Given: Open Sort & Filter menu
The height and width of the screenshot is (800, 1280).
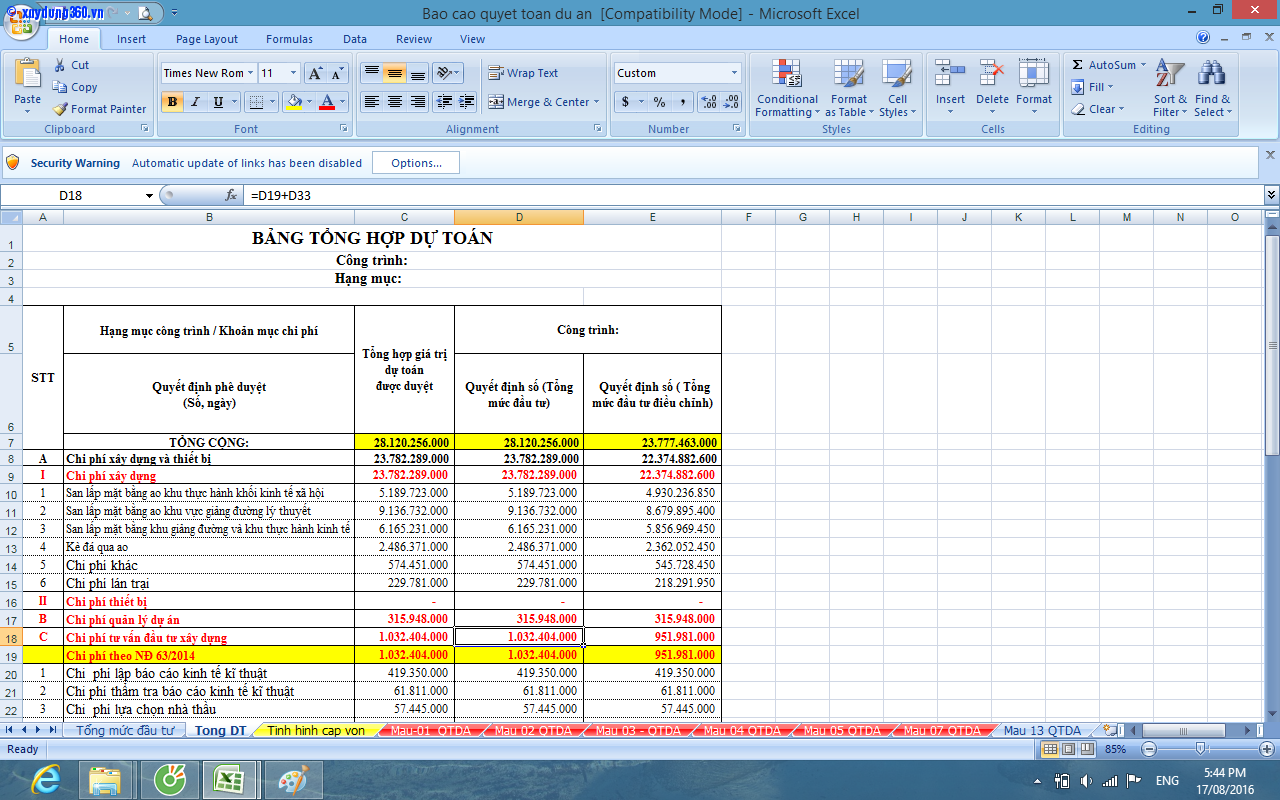Looking at the screenshot, I should pos(1170,88).
